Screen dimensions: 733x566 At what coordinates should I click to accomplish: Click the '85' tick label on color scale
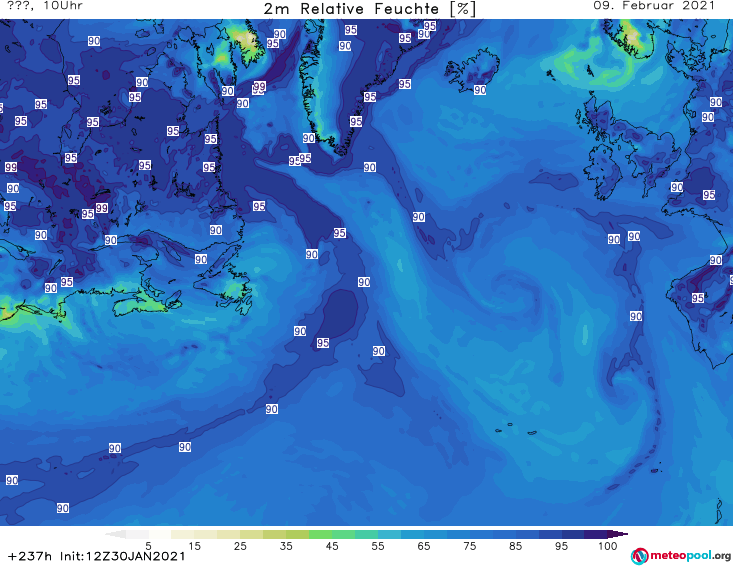click(x=516, y=546)
